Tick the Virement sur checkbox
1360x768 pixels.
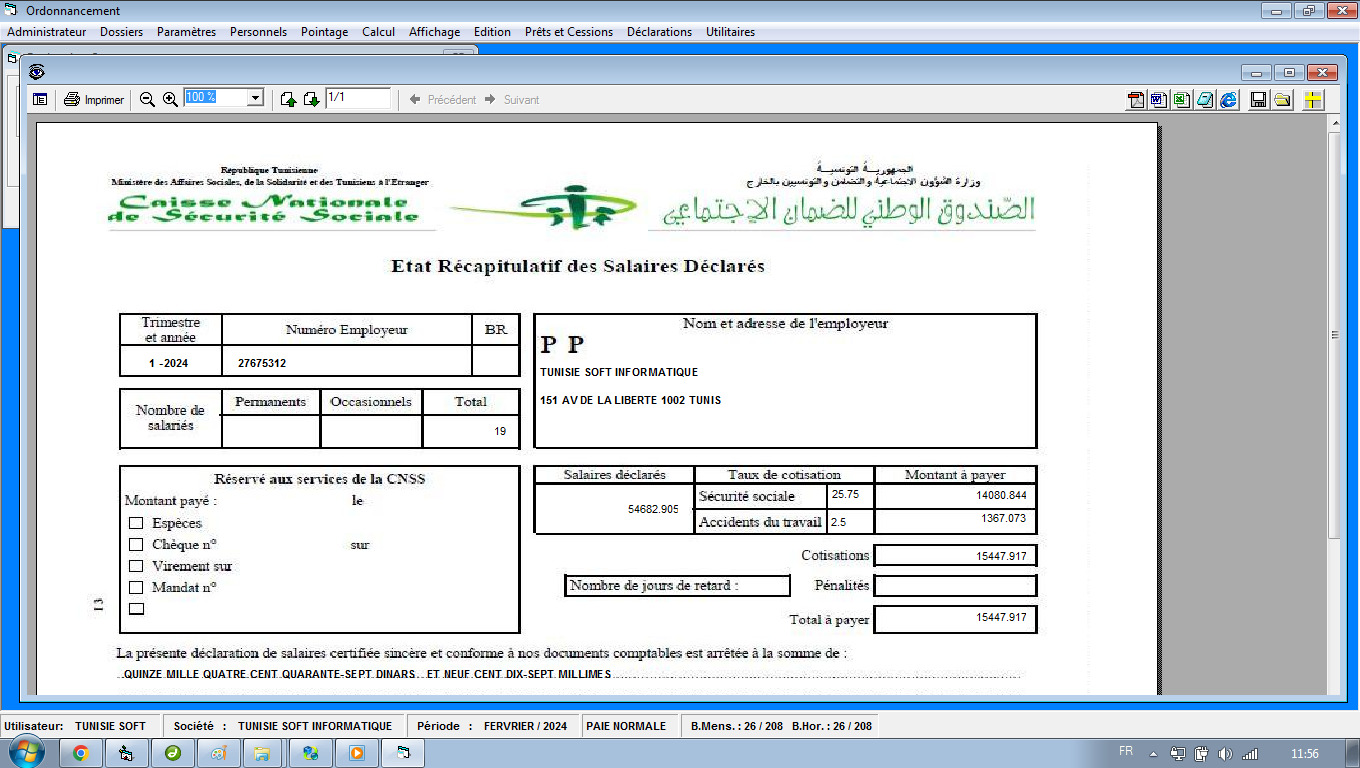click(x=136, y=566)
